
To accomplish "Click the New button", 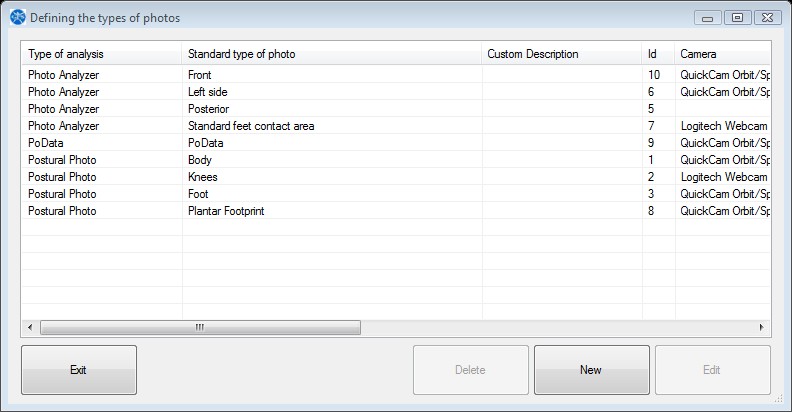I will pos(591,370).
